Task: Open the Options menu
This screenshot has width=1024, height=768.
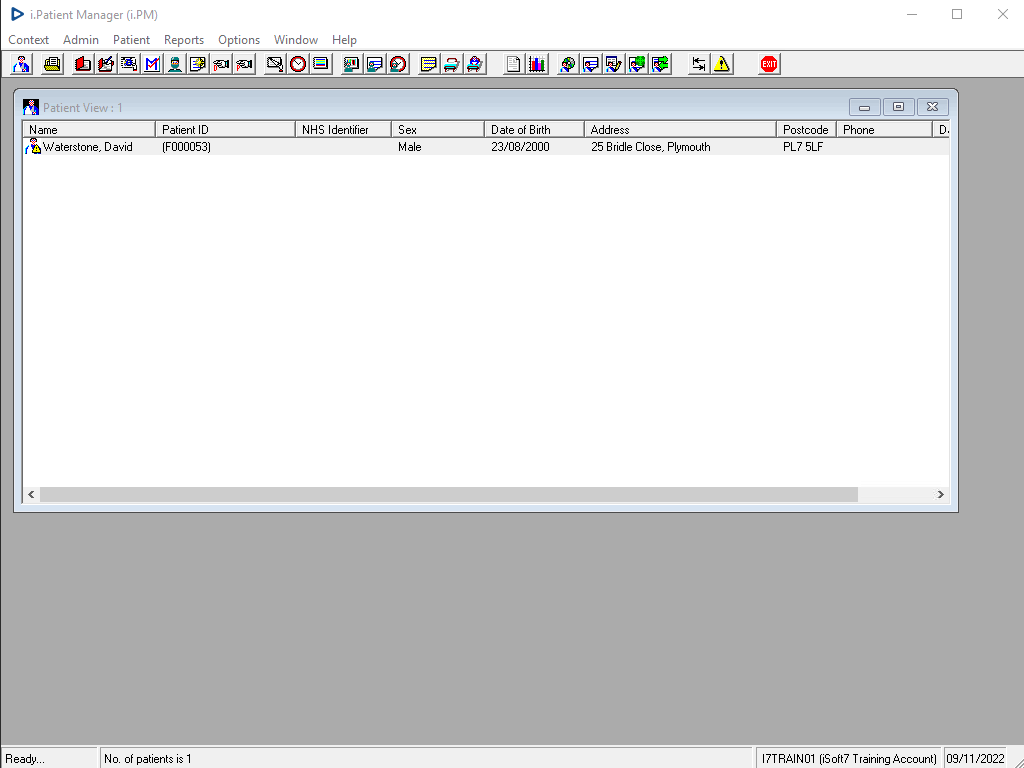Action: [239, 40]
